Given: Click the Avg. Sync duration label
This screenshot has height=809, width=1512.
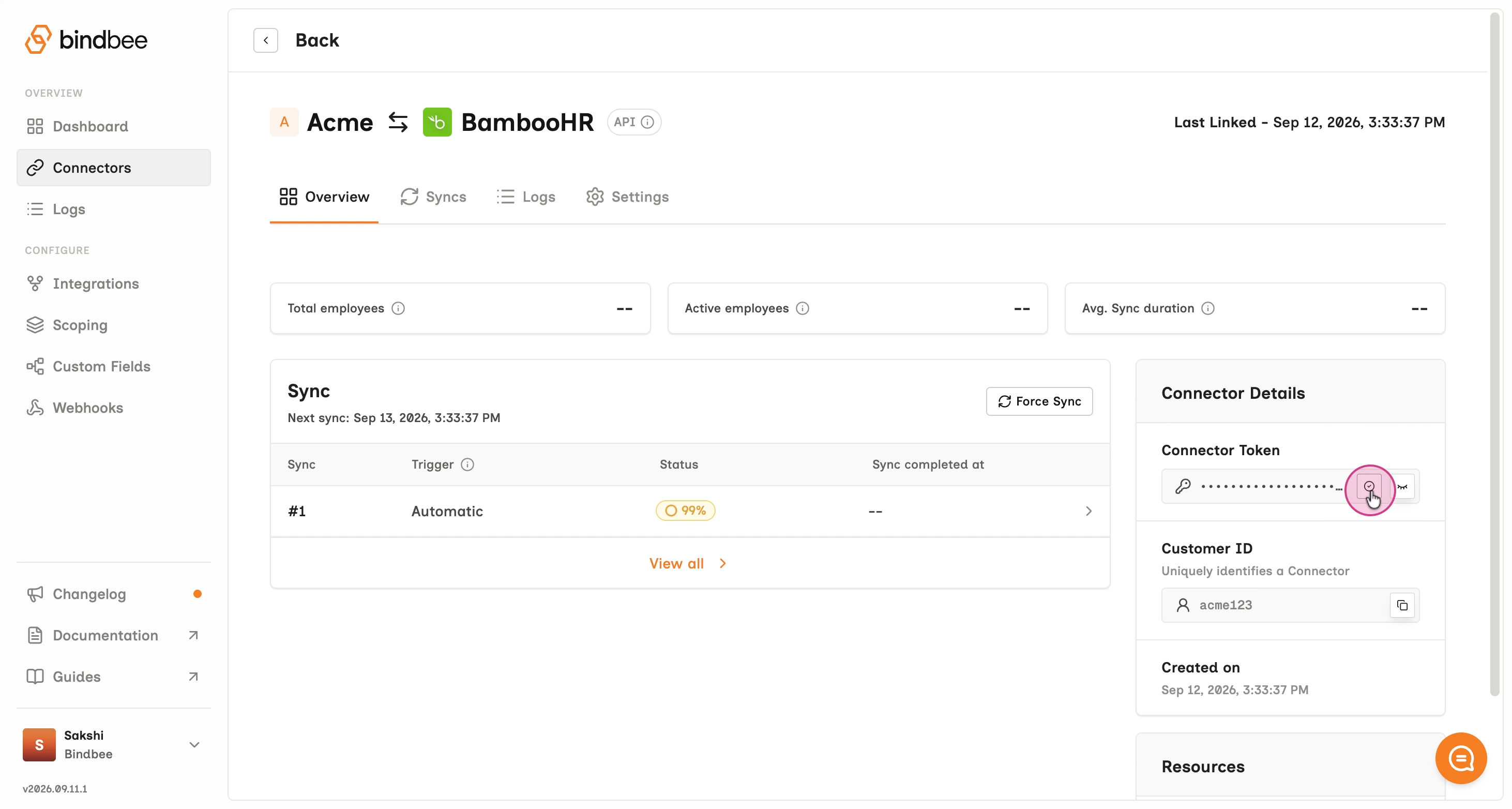Looking at the screenshot, I should [x=1138, y=308].
